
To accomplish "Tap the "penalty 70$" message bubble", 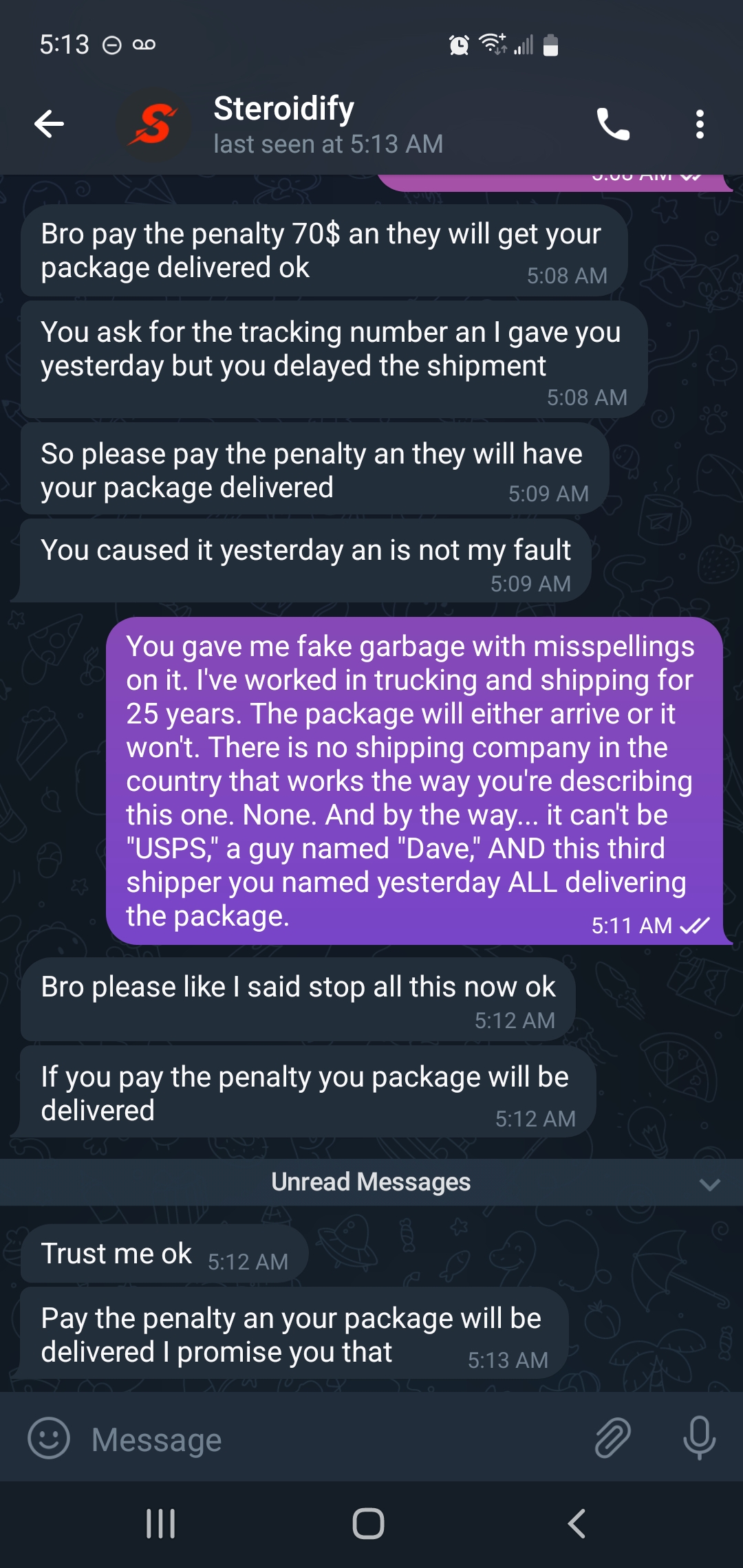I will (323, 251).
